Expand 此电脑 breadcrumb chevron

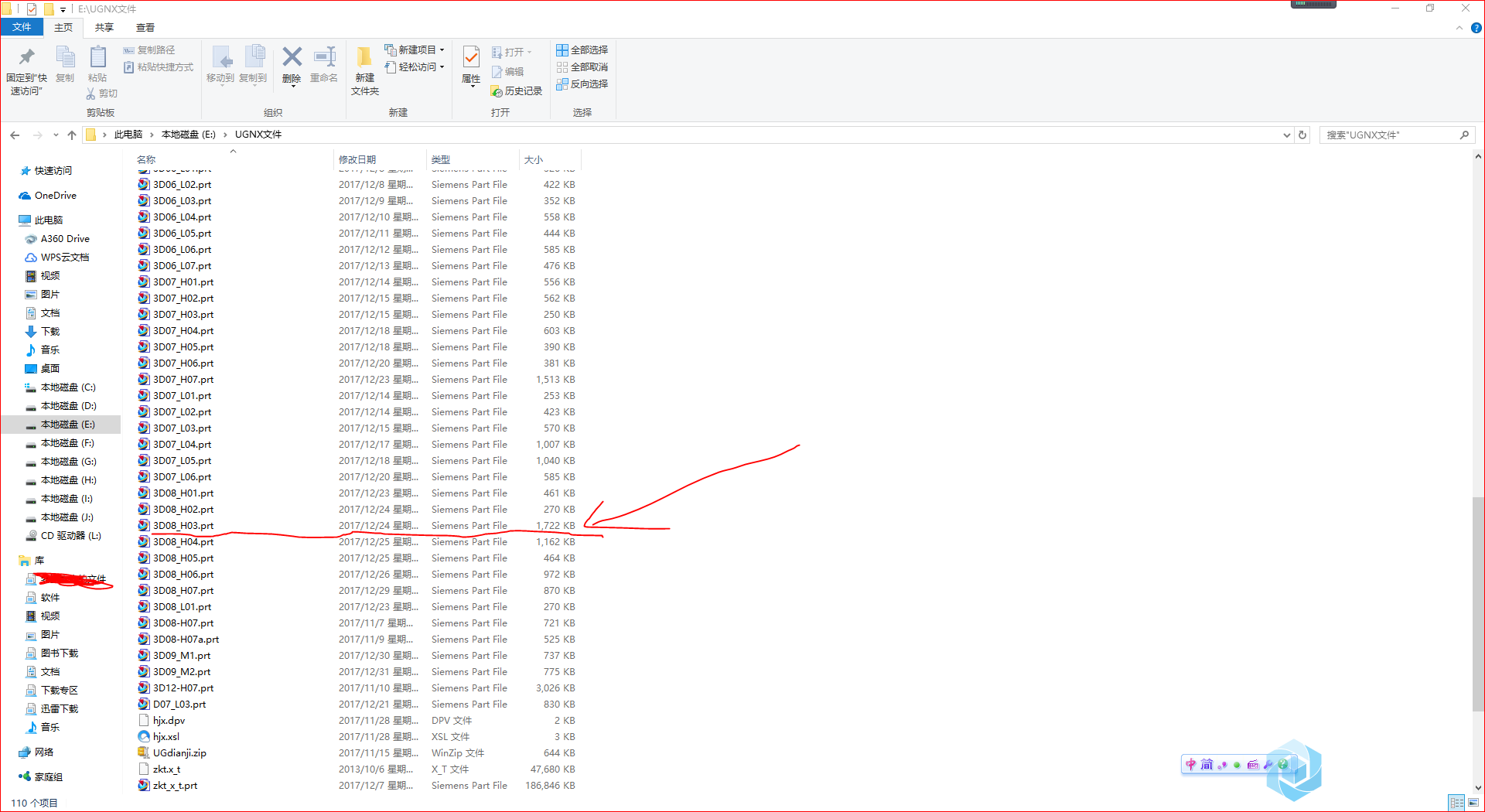[x=152, y=135]
